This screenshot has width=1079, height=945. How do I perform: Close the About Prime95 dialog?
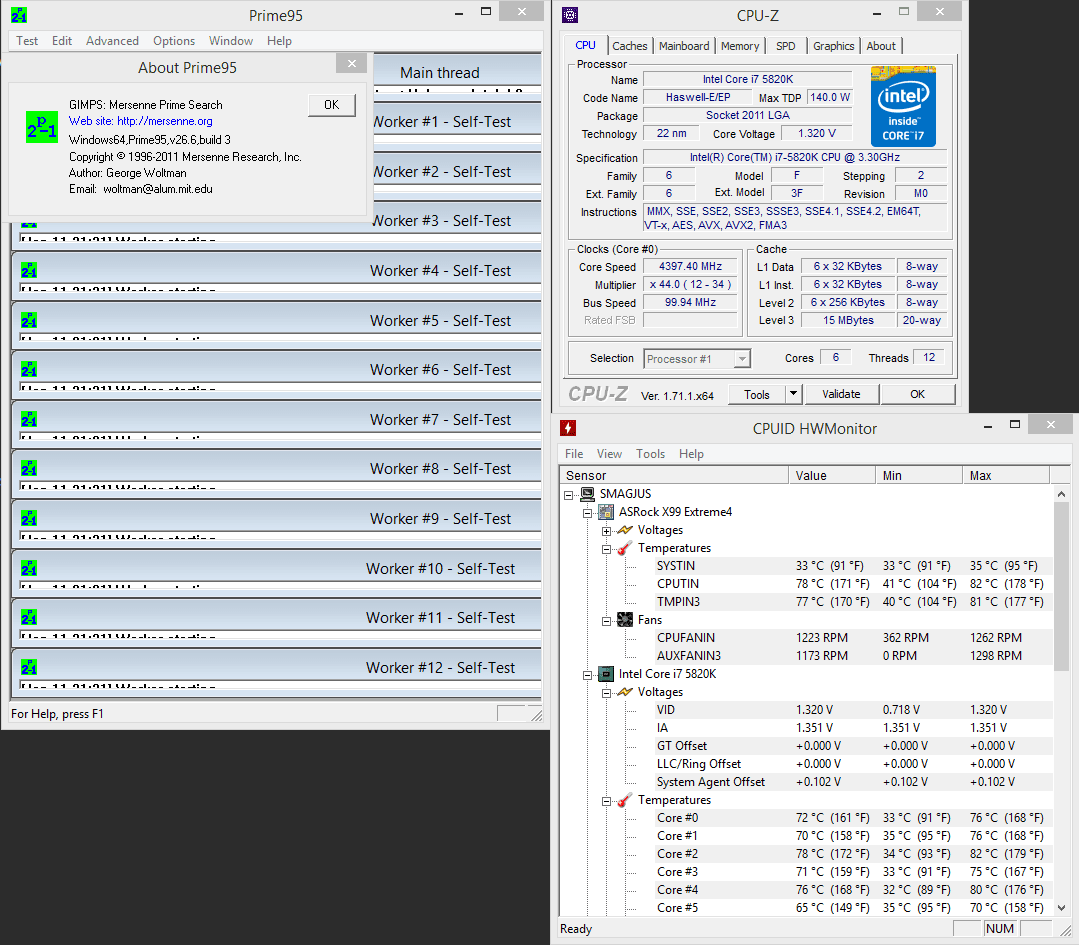352,63
